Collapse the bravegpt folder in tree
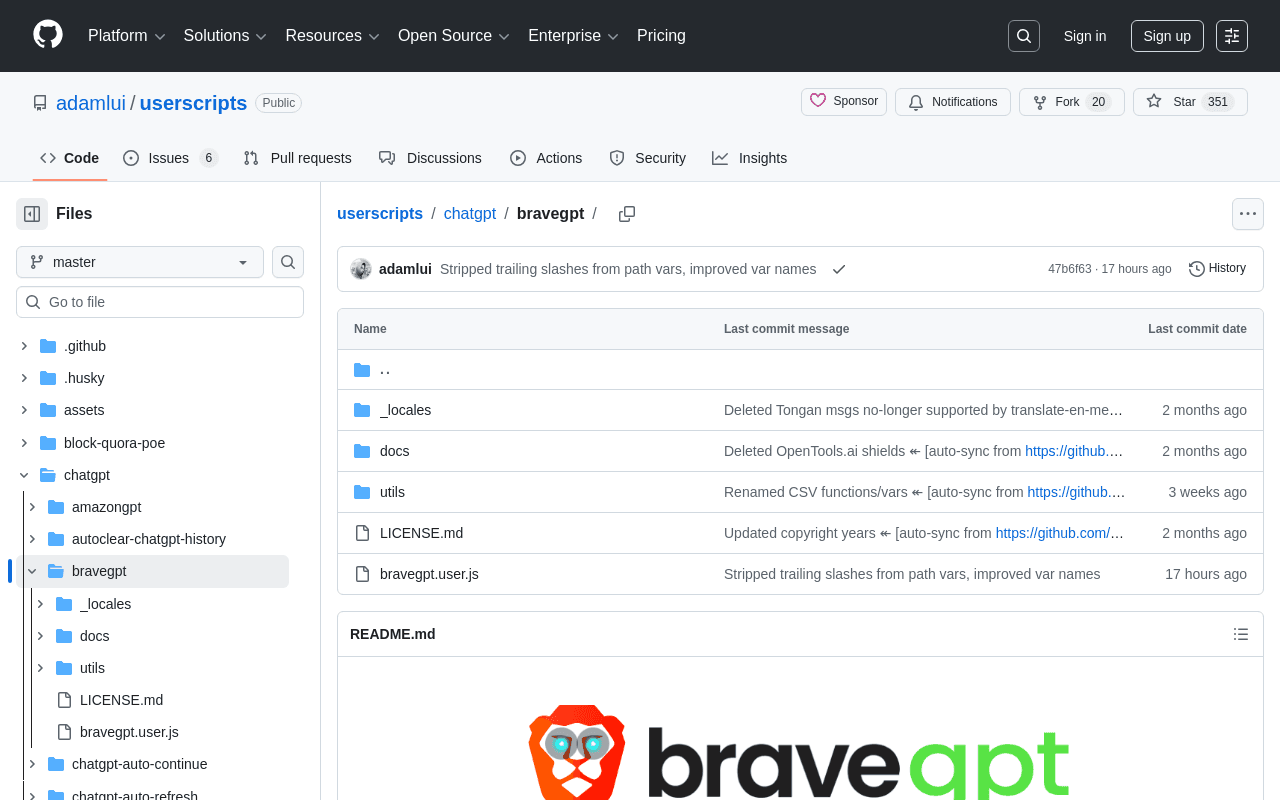The width and height of the screenshot is (1280, 800). click(32, 571)
